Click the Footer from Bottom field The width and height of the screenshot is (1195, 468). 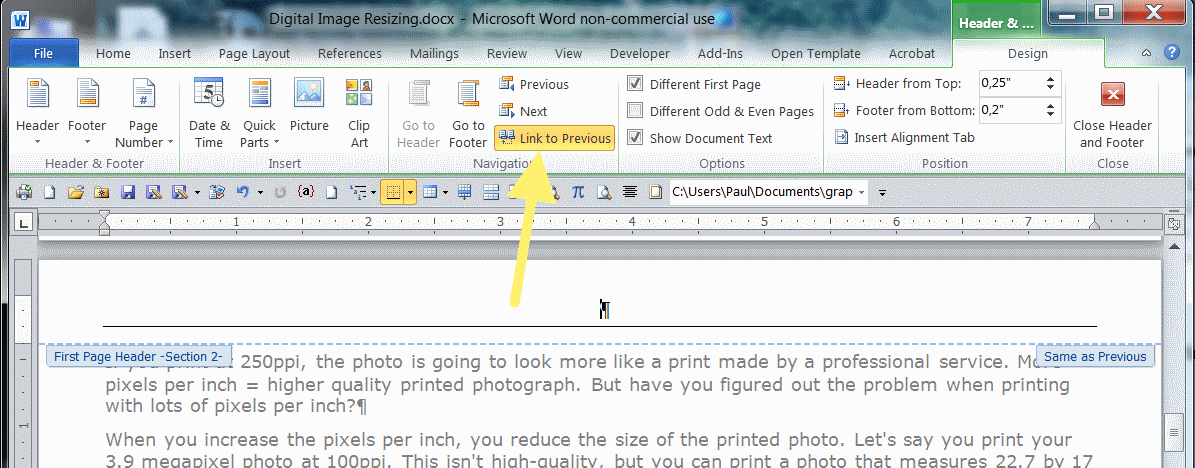[1012, 110]
